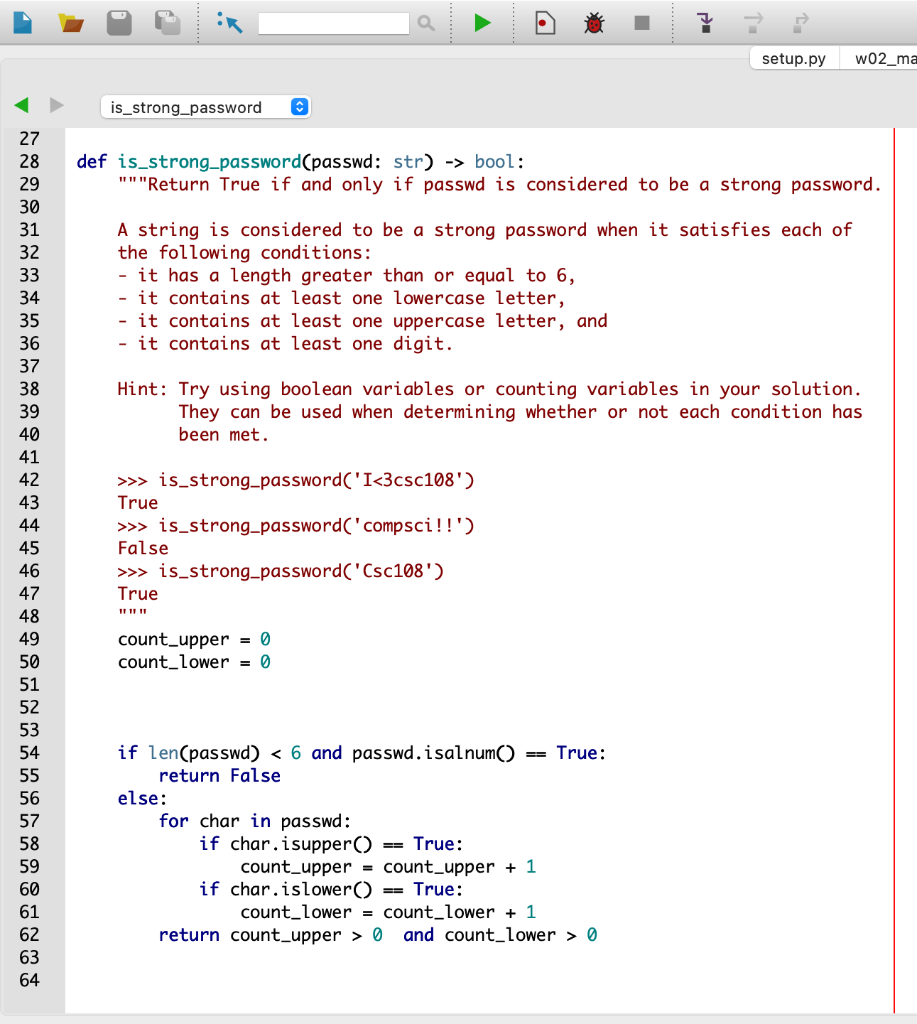The height and width of the screenshot is (1024, 917).
Task: Click the dropdown arrows beside is_strong_password
Action: click(298, 106)
